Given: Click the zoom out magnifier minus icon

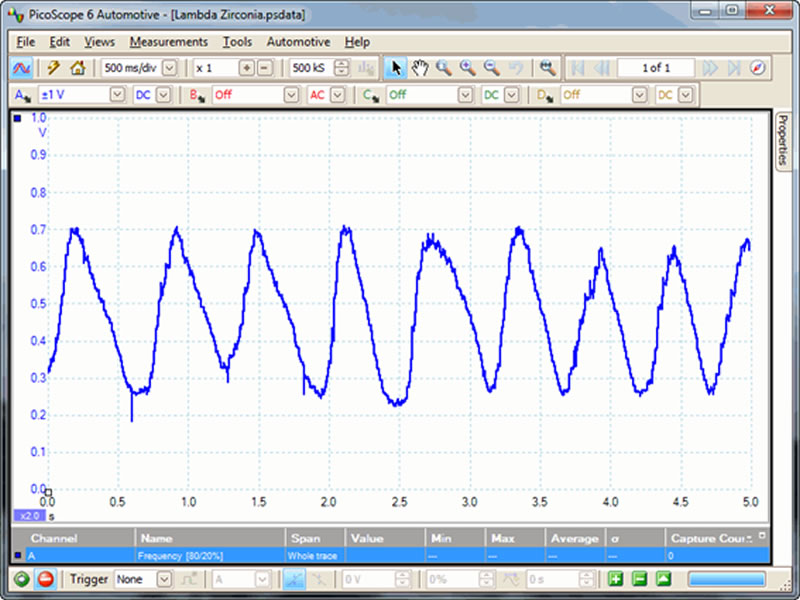Looking at the screenshot, I should pyautogui.click(x=491, y=68).
